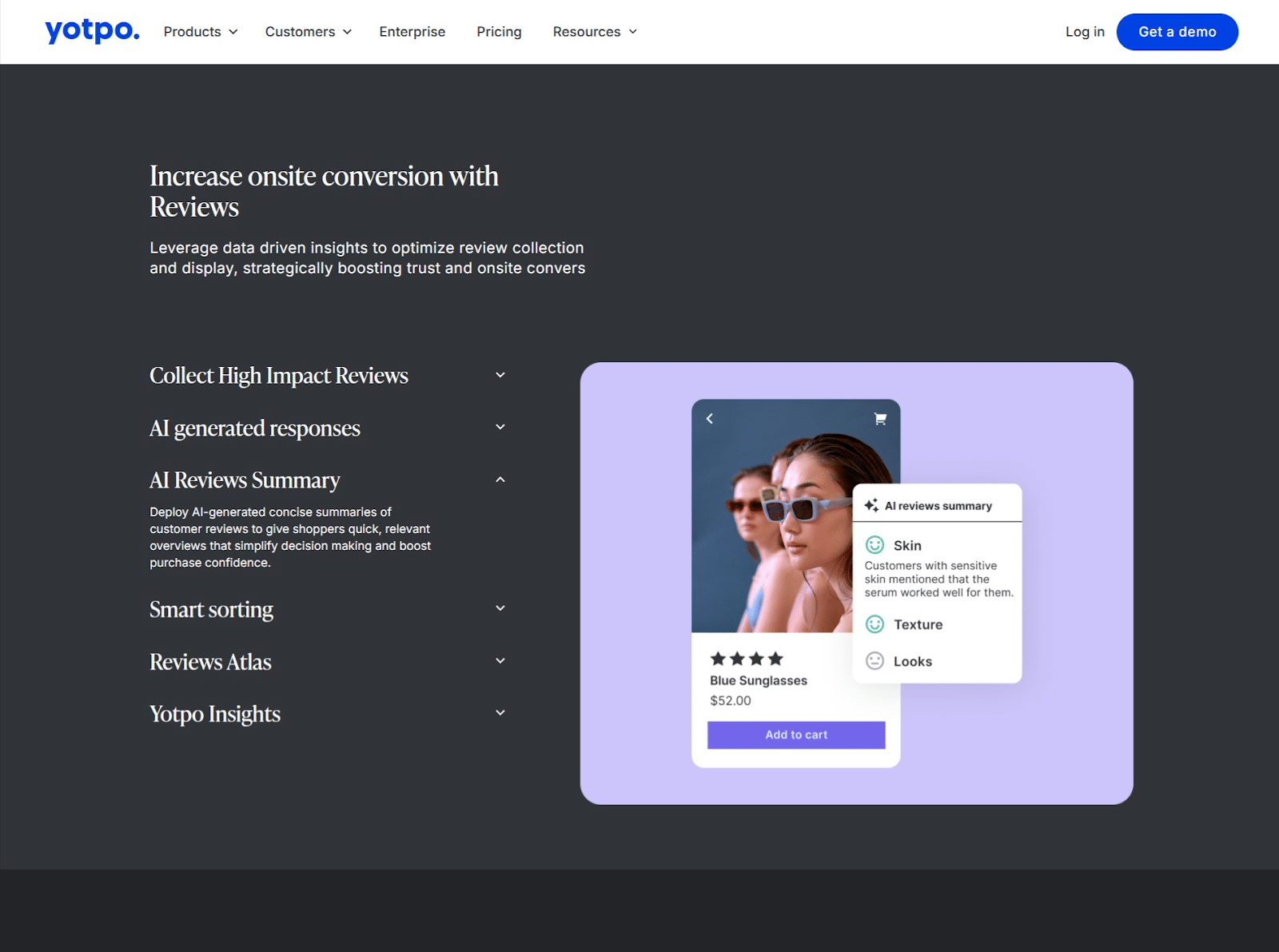Click the neutral face icon next to Looks
The width and height of the screenshot is (1279, 952).
pyautogui.click(x=875, y=661)
